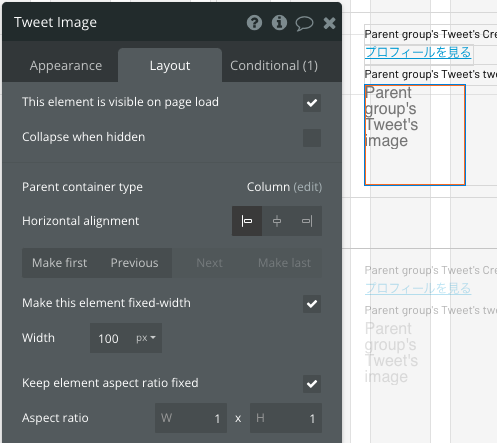Click the Previous order button
The image size is (497, 443).
pos(135,263)
